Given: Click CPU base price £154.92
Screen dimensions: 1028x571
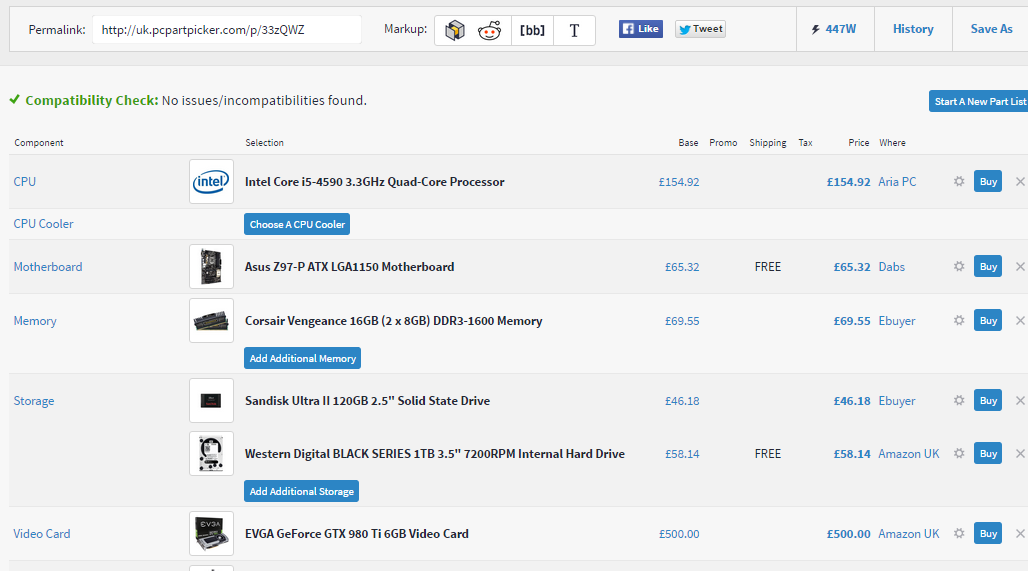Looking at the screenshot, I should [x=679, y=182].
